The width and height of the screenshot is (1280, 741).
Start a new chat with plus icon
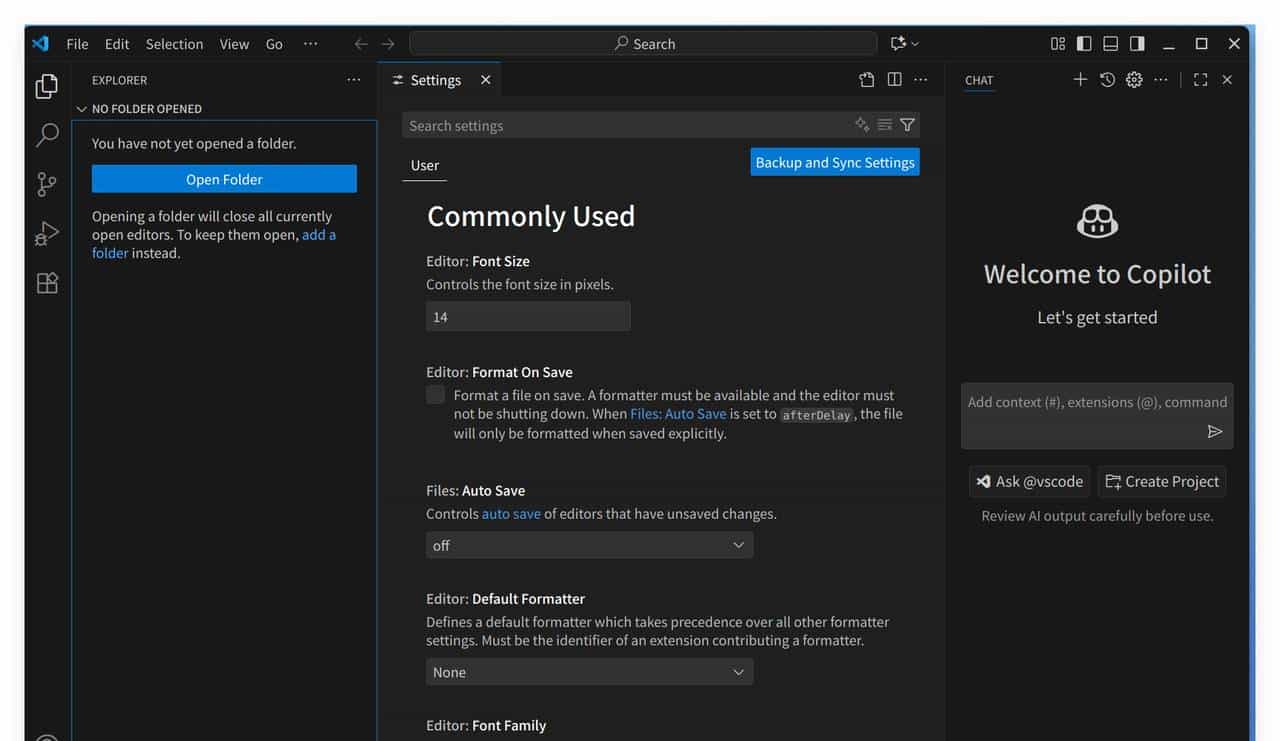click(x=1080, y=80)
